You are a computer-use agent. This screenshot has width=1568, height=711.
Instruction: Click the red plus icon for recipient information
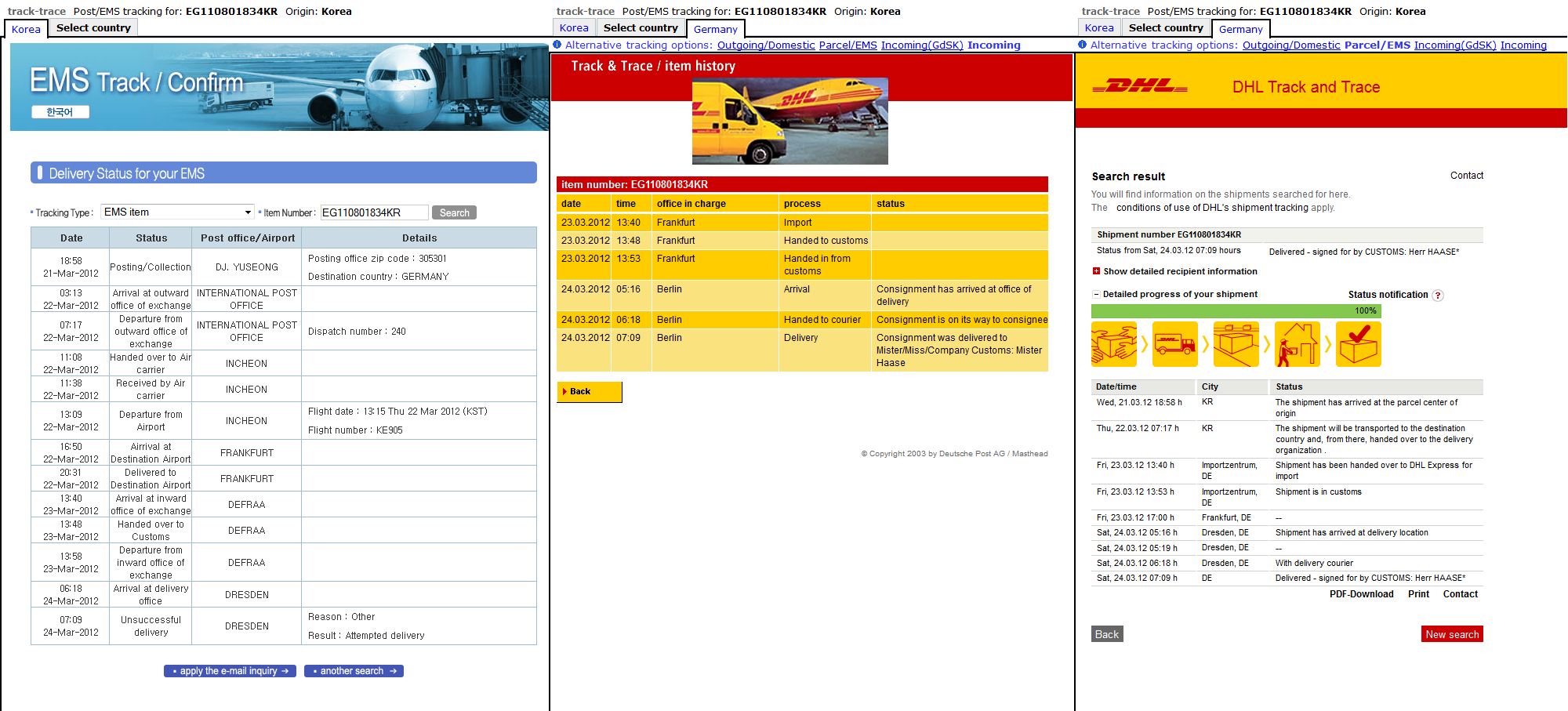pos(1096,271)
